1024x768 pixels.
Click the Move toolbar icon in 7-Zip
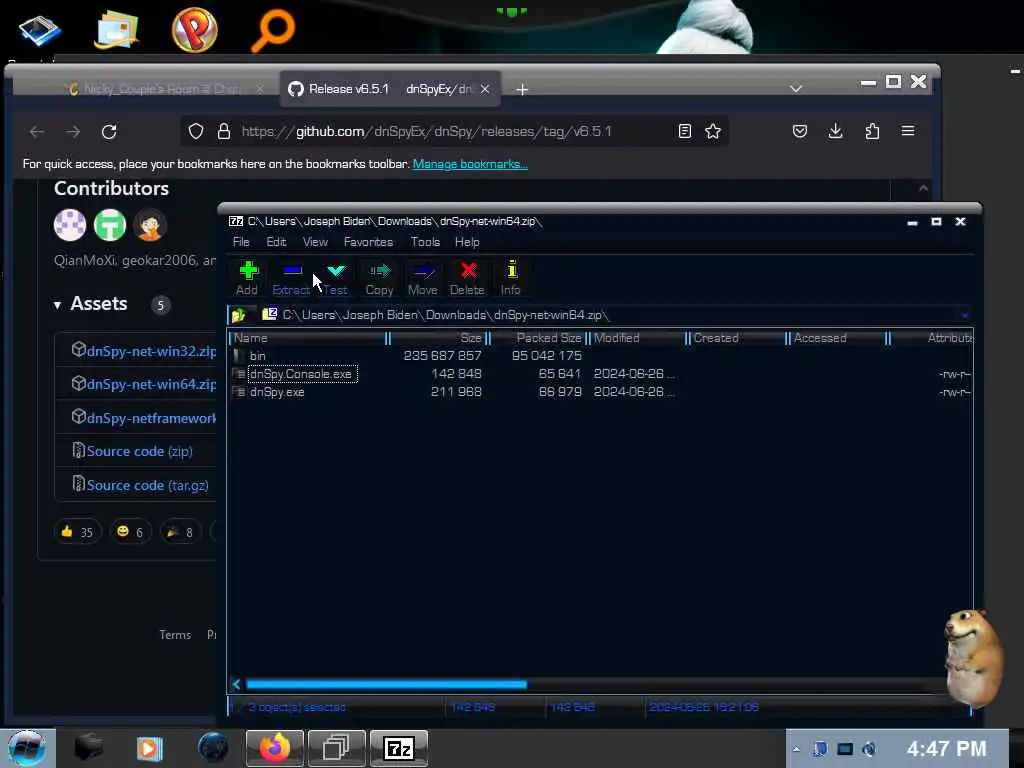[x=423, y=278]
